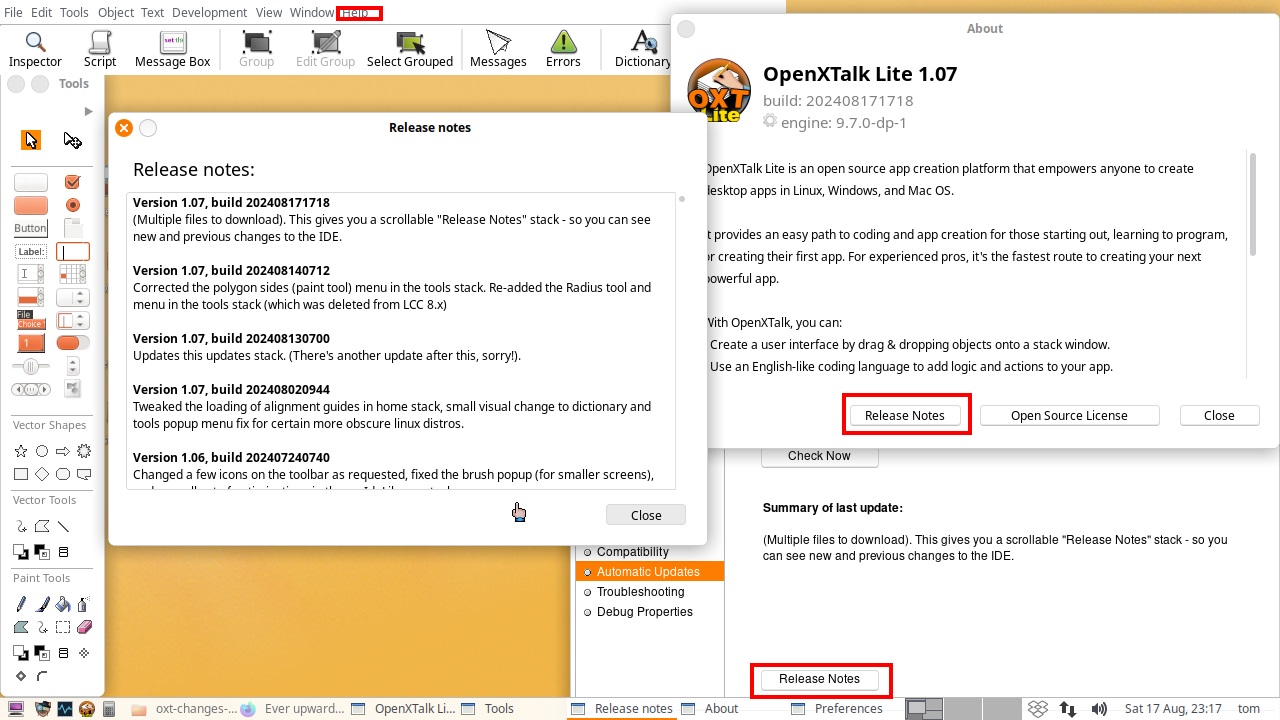Click Check Now in Preferences window

pos(819,455)
